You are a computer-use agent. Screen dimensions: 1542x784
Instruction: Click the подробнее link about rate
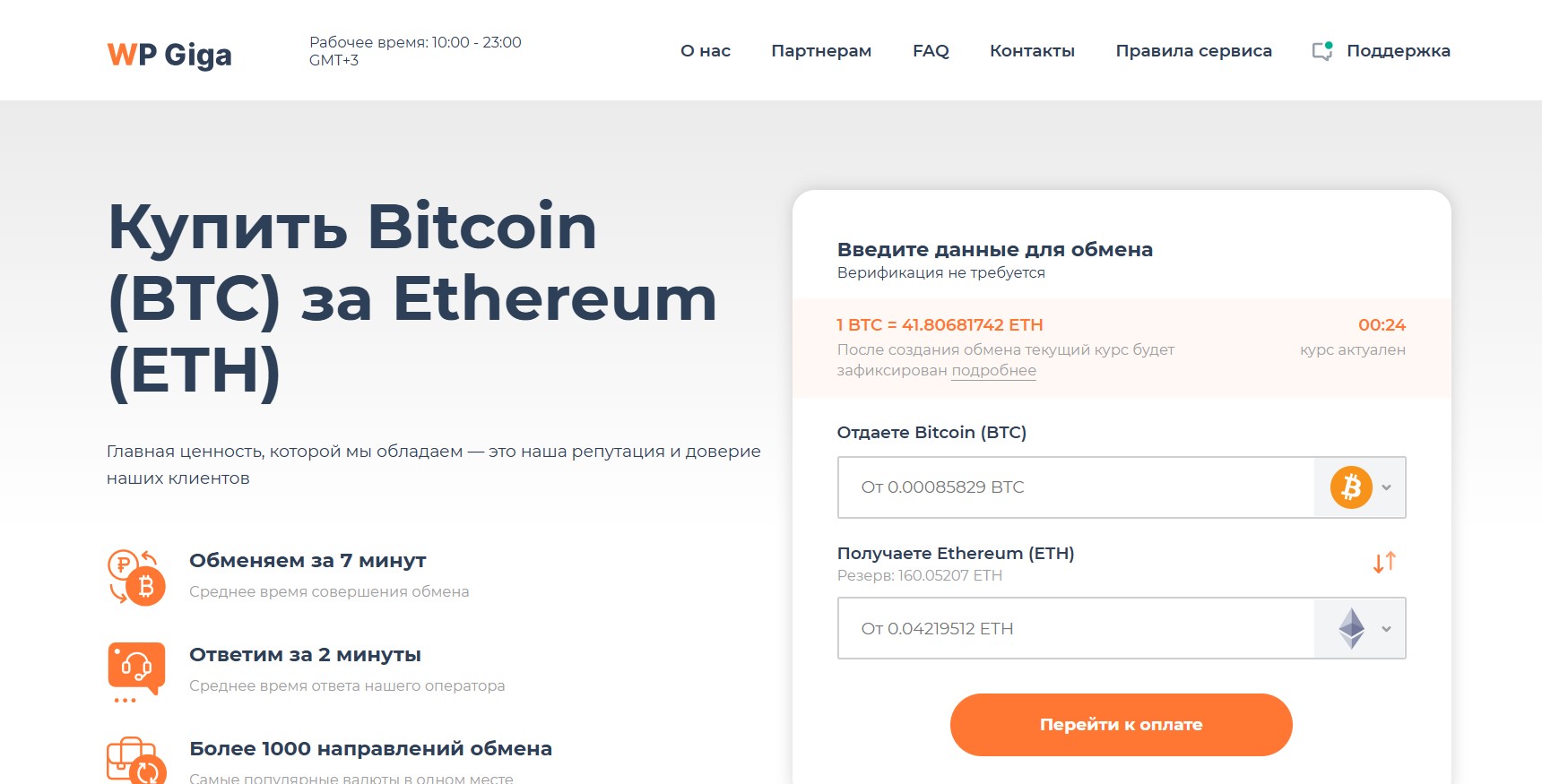tap(993, 371)
